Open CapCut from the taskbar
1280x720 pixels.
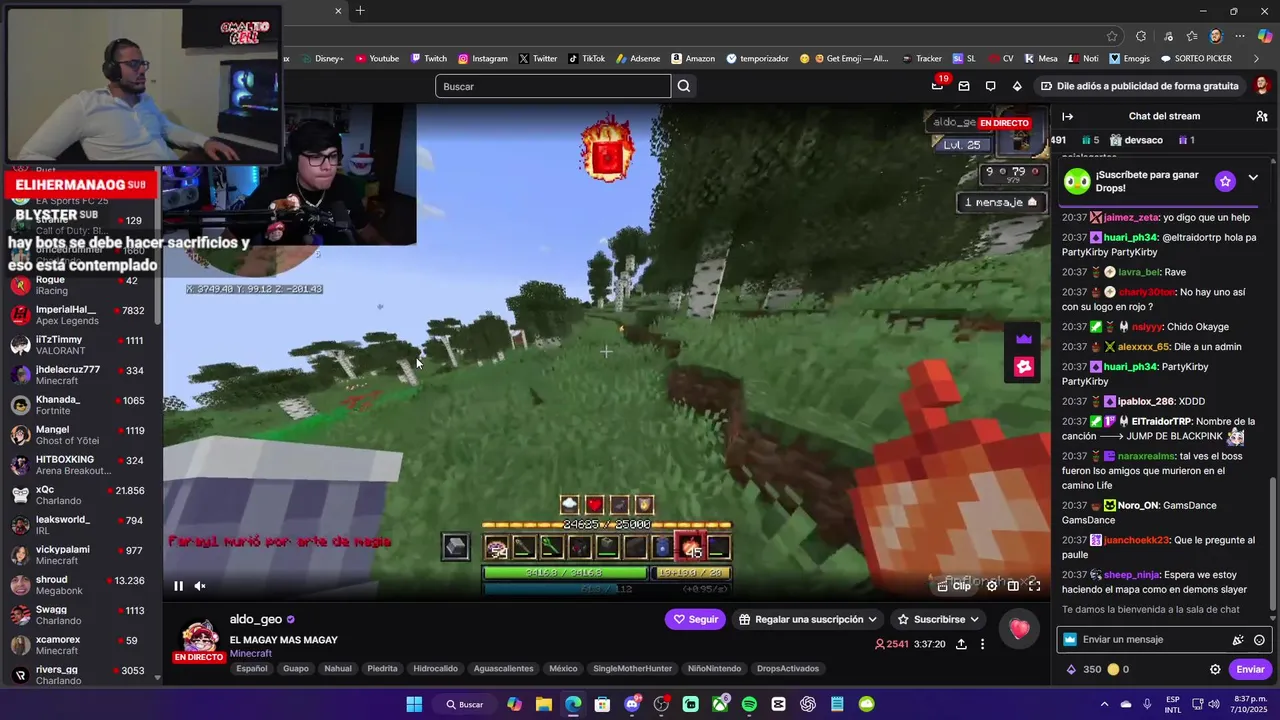tap(778, 704)
